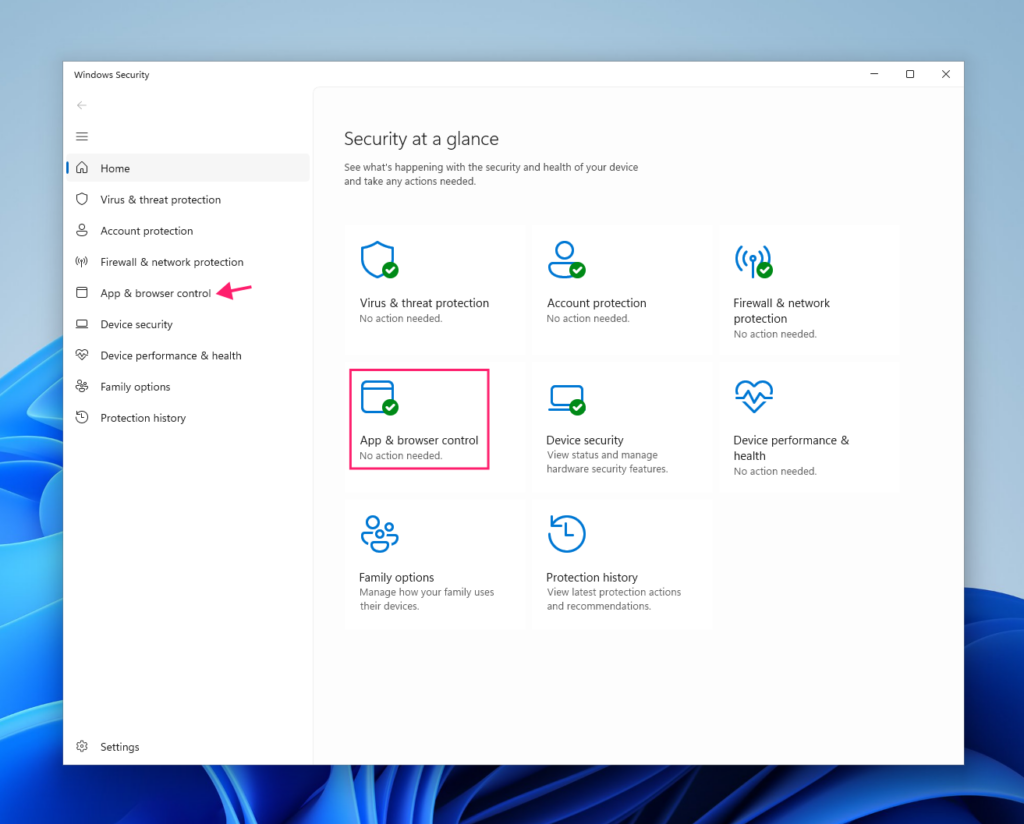
Task: Click the 'Security at a glance' heading
Action: [421, 138]
